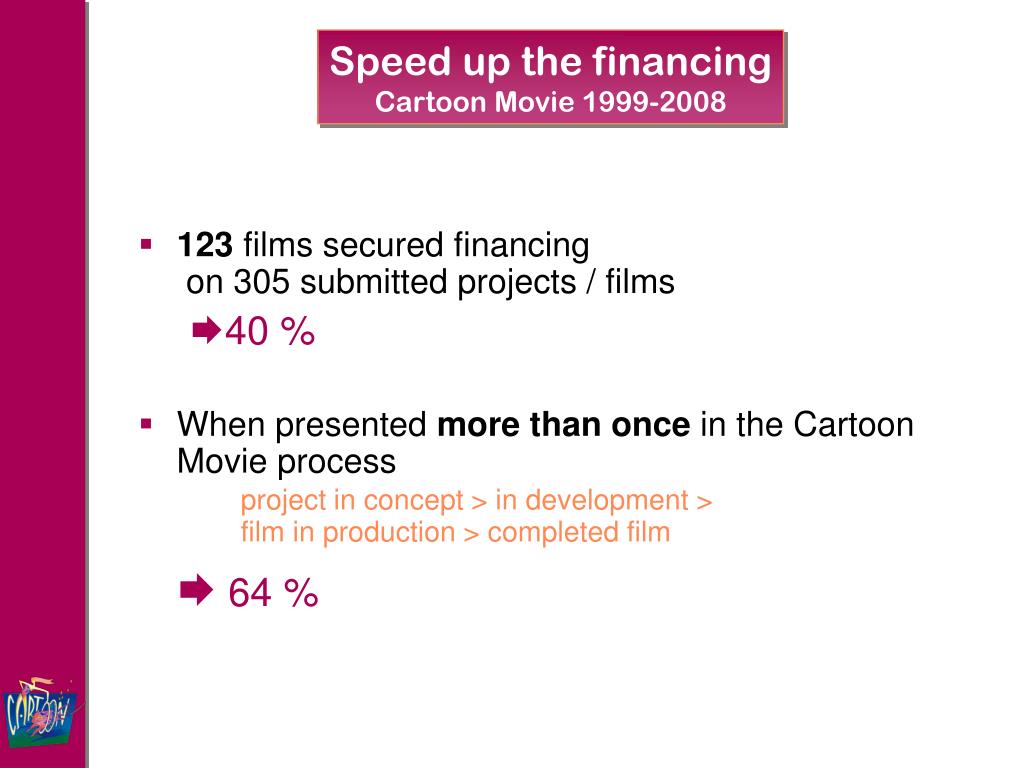Click the completed film orange text
Image resolution: width=1024 pixels, height=768 pixels.
click(x=579, y=532)
